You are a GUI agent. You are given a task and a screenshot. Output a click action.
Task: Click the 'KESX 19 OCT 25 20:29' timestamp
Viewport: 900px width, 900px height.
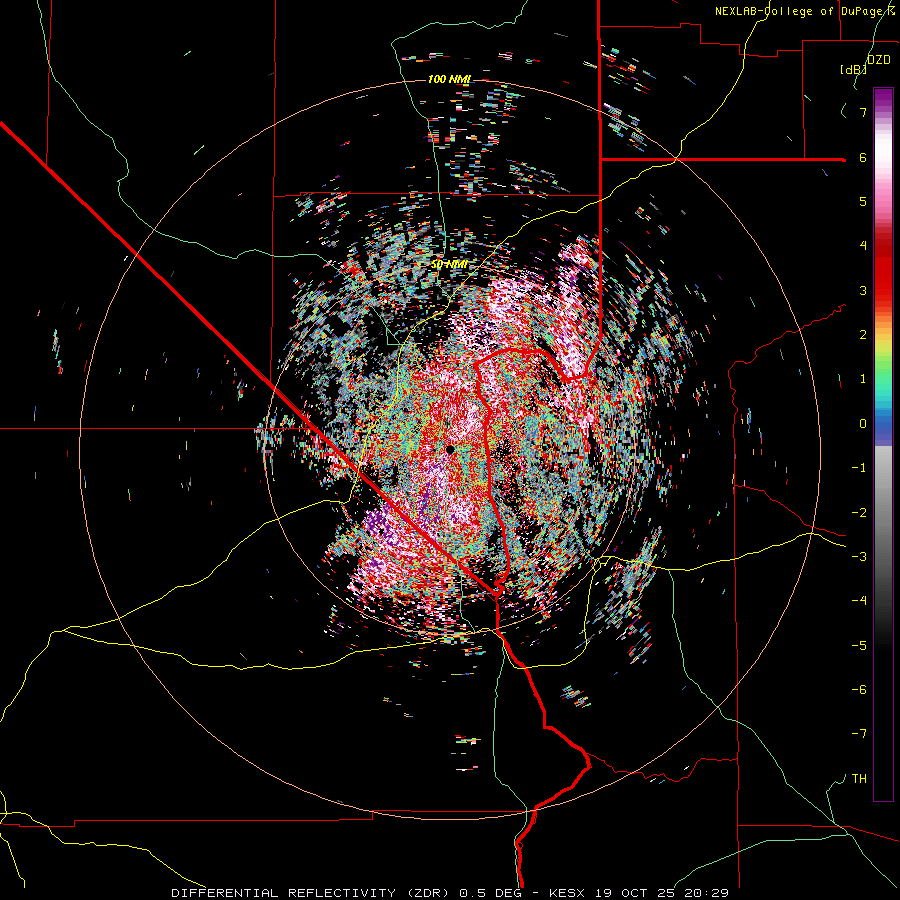pos(639,893)
